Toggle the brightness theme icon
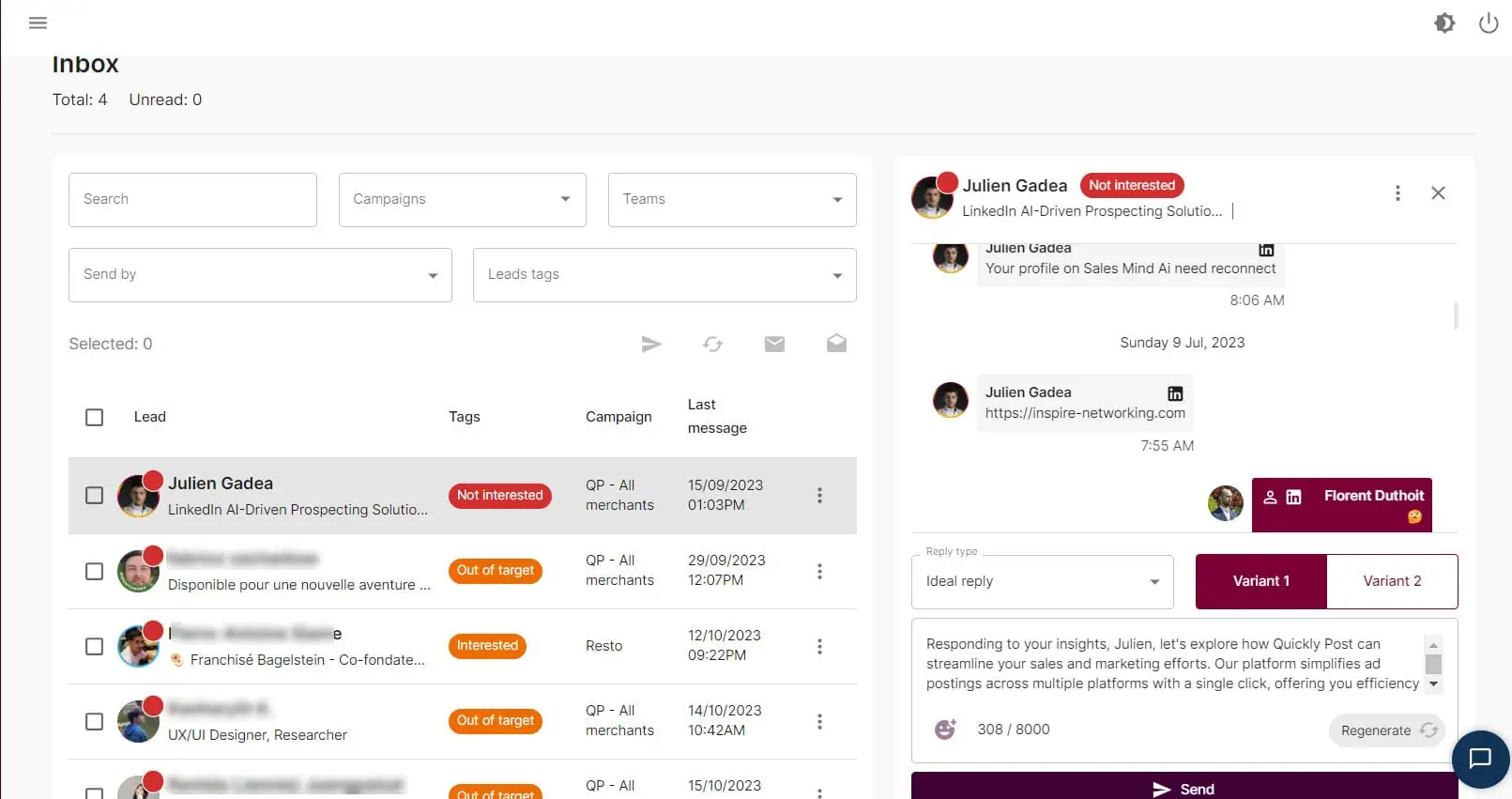This screenshot has height=799, width=1512. click(1444, 23)
